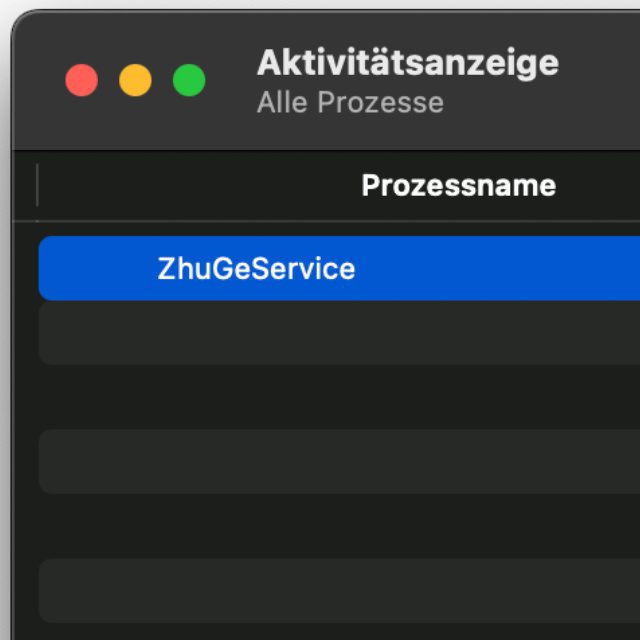Sort processes by the Prozessname column header

(458, 186)
